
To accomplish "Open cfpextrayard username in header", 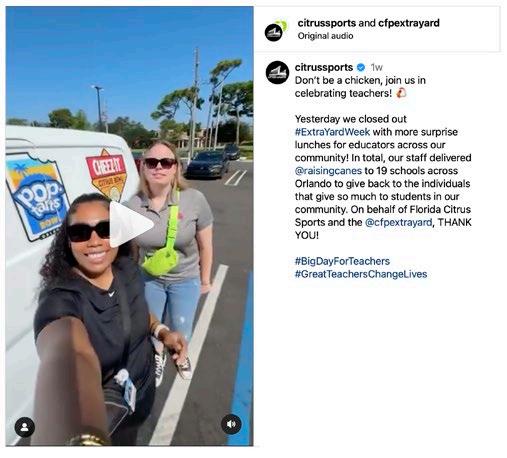I will point(409,23).
